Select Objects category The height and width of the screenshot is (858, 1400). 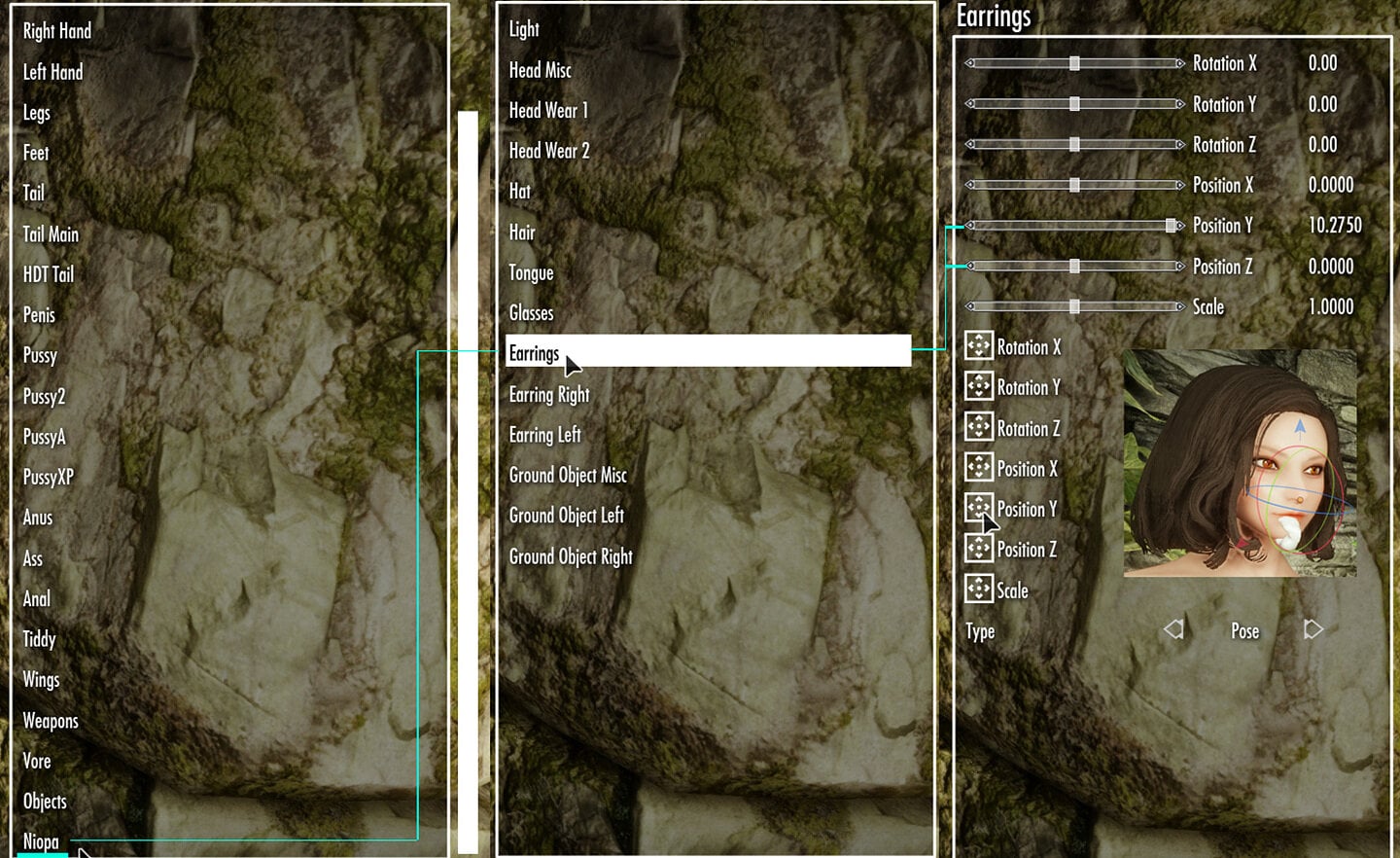45,802
